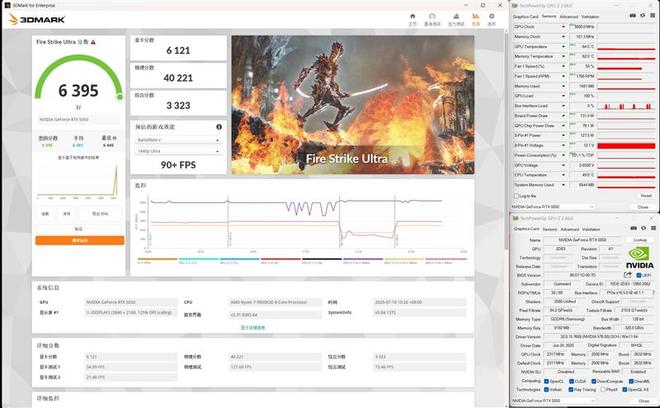Click the purple legend swatch under the monitoring graph
660x408 pixels.
[x=363, y=259]
